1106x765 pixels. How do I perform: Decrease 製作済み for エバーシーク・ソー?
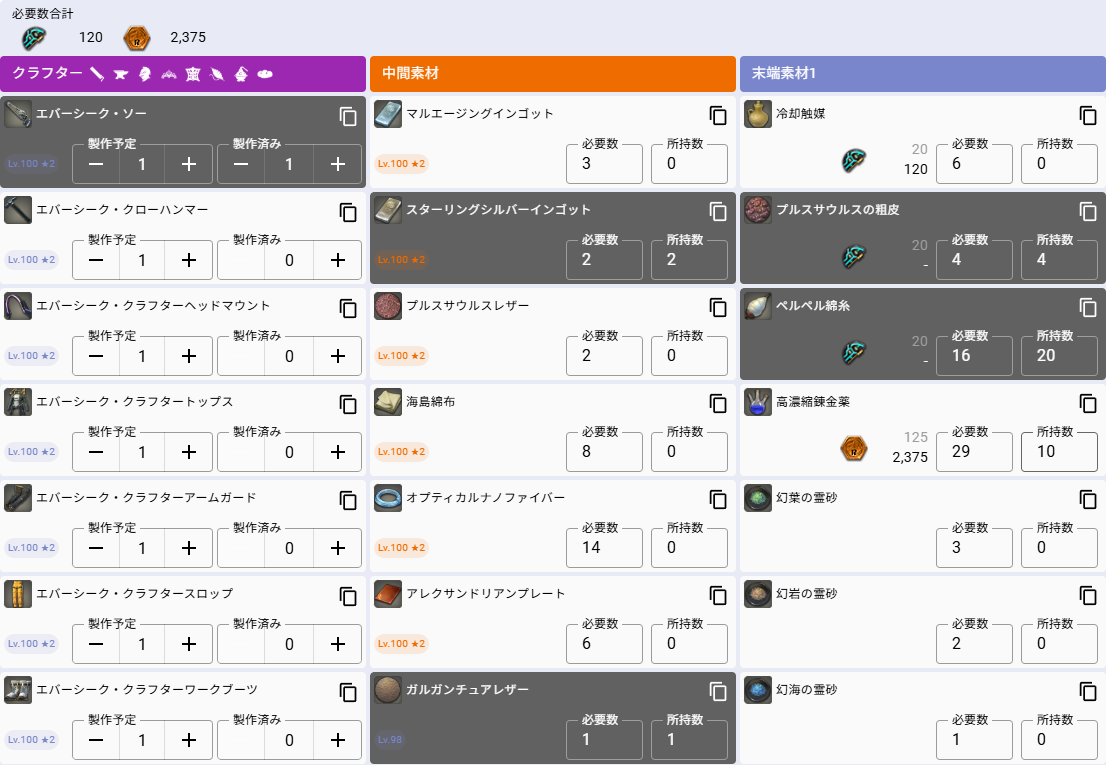click(243, 163)
